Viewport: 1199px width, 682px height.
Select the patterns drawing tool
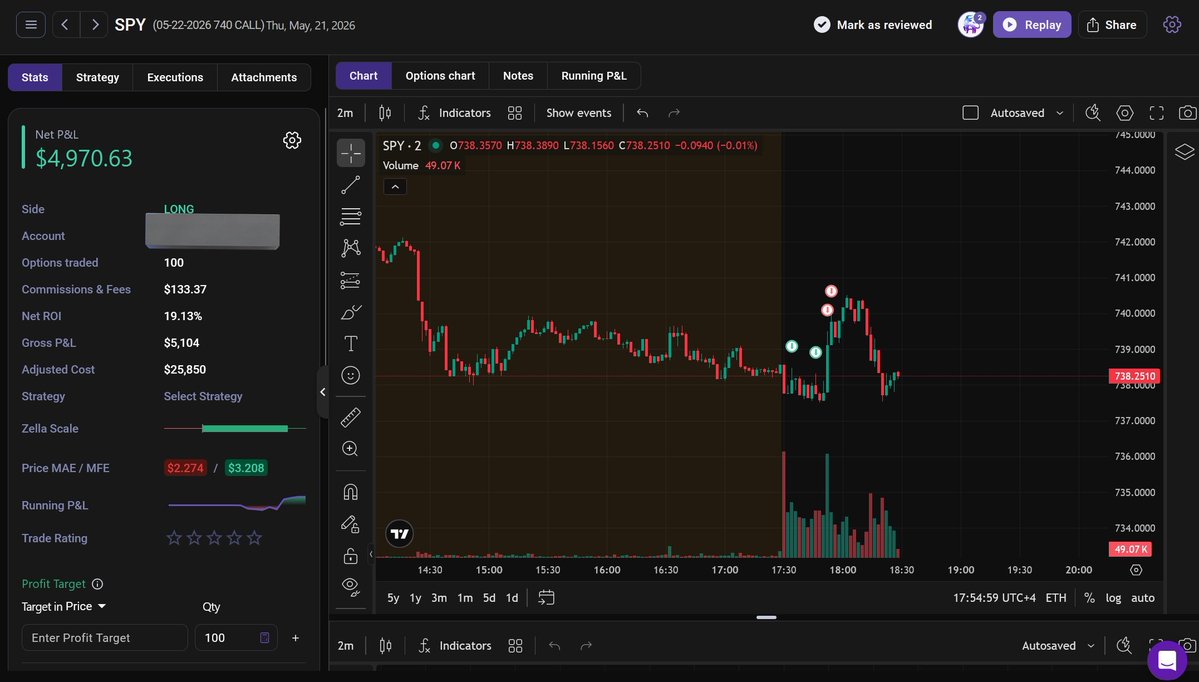click(351, 248)
